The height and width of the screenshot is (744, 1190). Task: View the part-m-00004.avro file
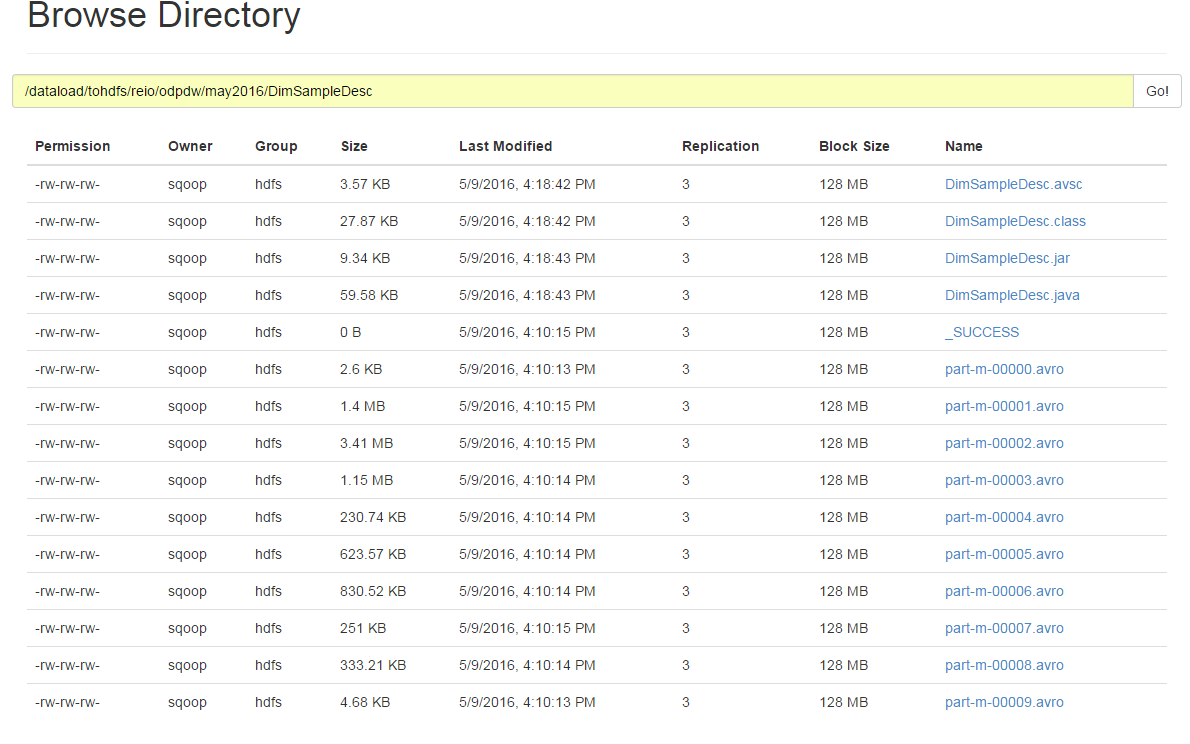coord(1004,517)
